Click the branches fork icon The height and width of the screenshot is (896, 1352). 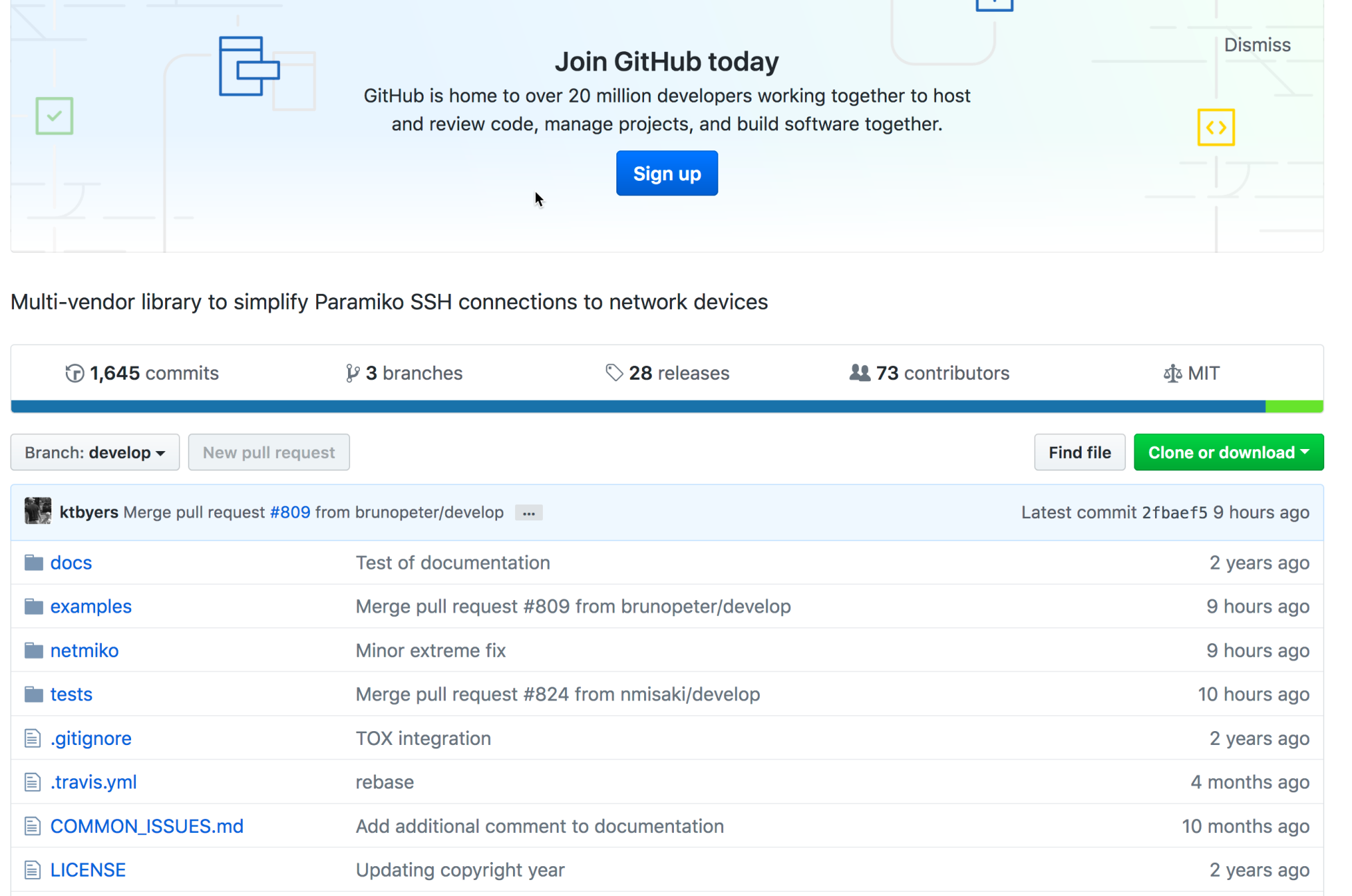pos(352,374)
